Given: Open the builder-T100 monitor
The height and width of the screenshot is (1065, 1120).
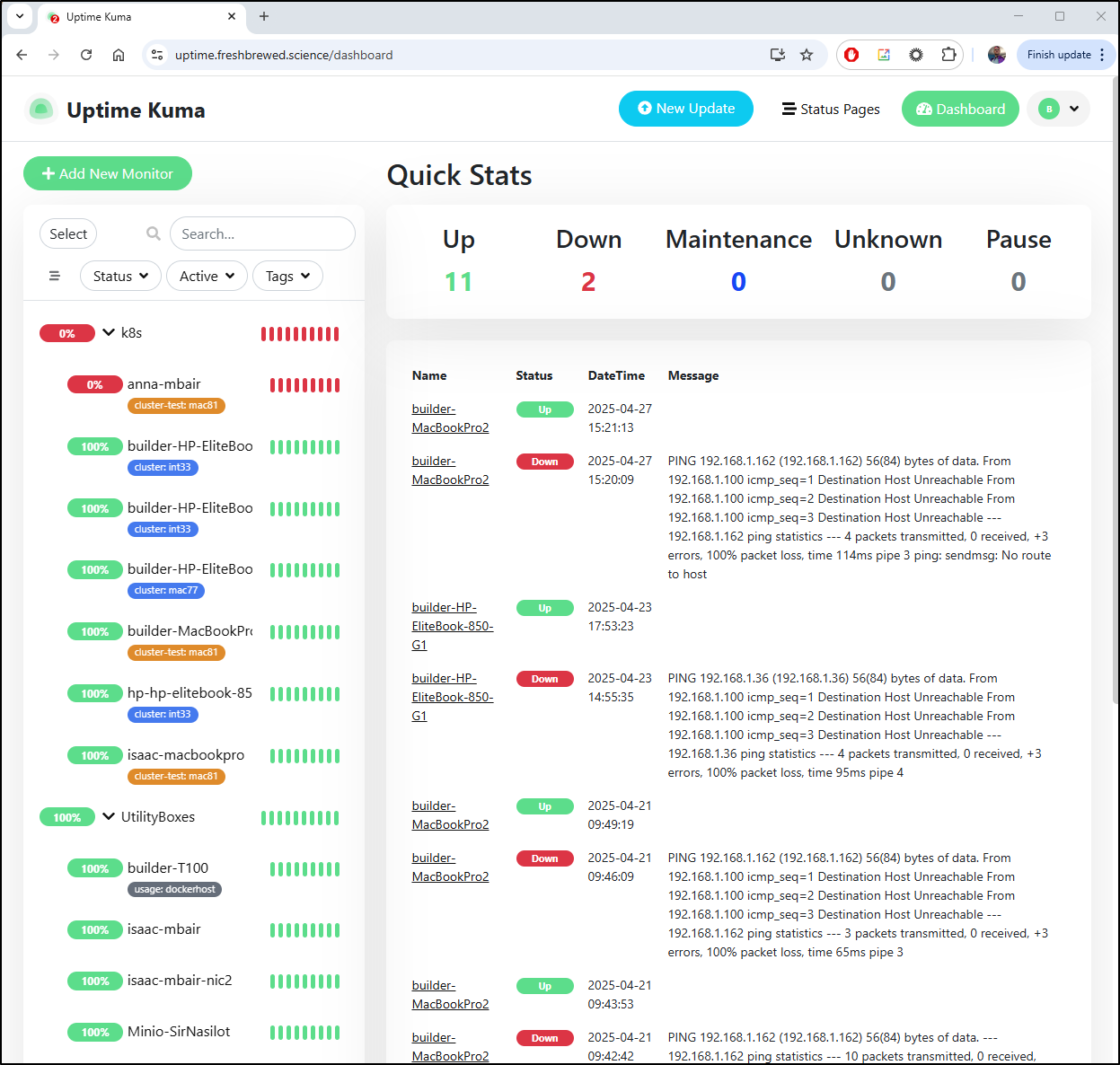Looking at the screenshot, I should (x=168, y=867).
